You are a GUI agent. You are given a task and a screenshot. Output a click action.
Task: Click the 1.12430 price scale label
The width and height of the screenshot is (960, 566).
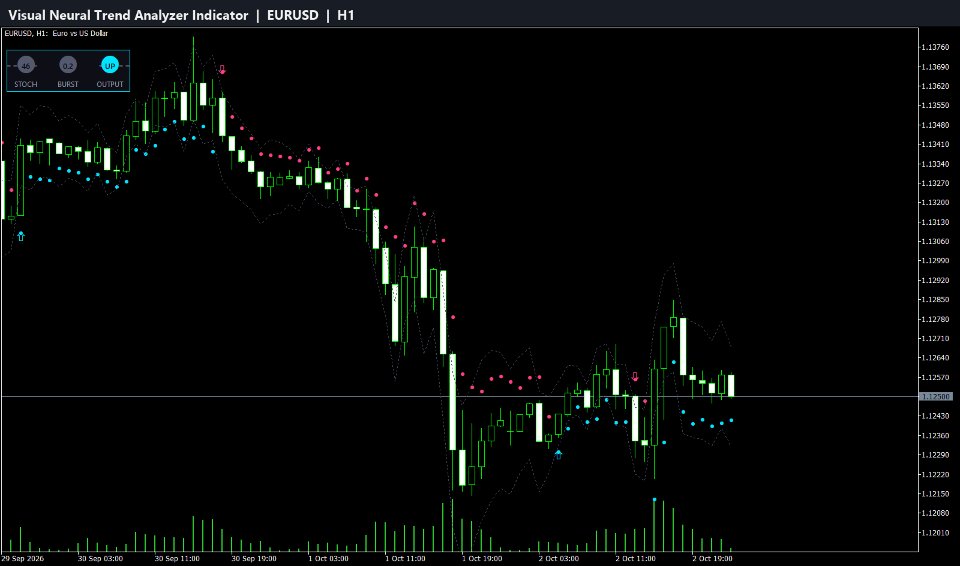coord(936,417)
